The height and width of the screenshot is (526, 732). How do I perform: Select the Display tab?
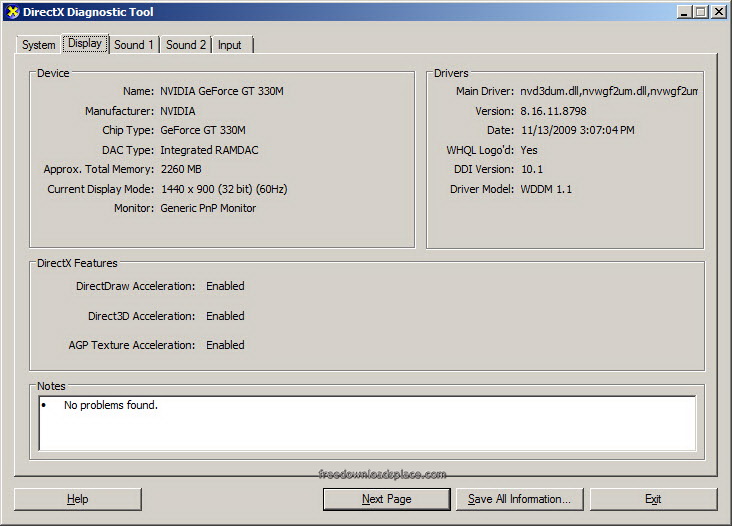coord(85,44)
